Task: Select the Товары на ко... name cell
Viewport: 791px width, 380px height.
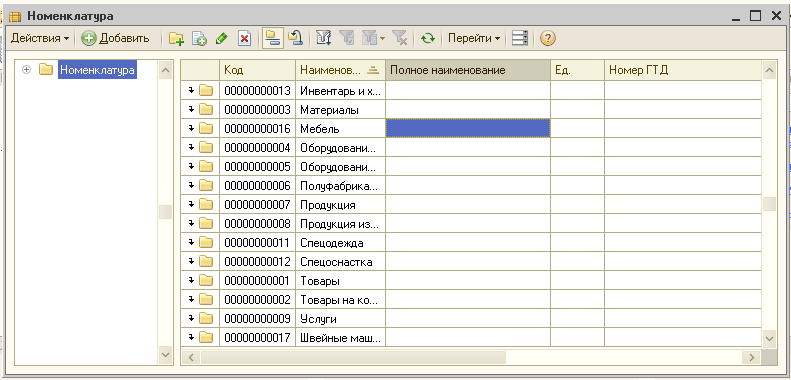Action: (x=341, y=300)
